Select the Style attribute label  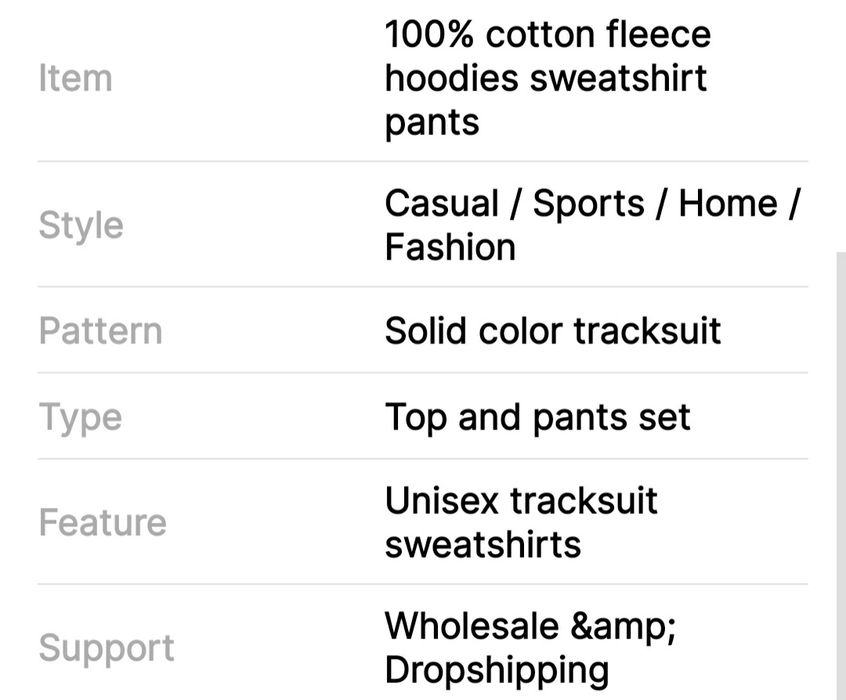(x=81, y=225)
